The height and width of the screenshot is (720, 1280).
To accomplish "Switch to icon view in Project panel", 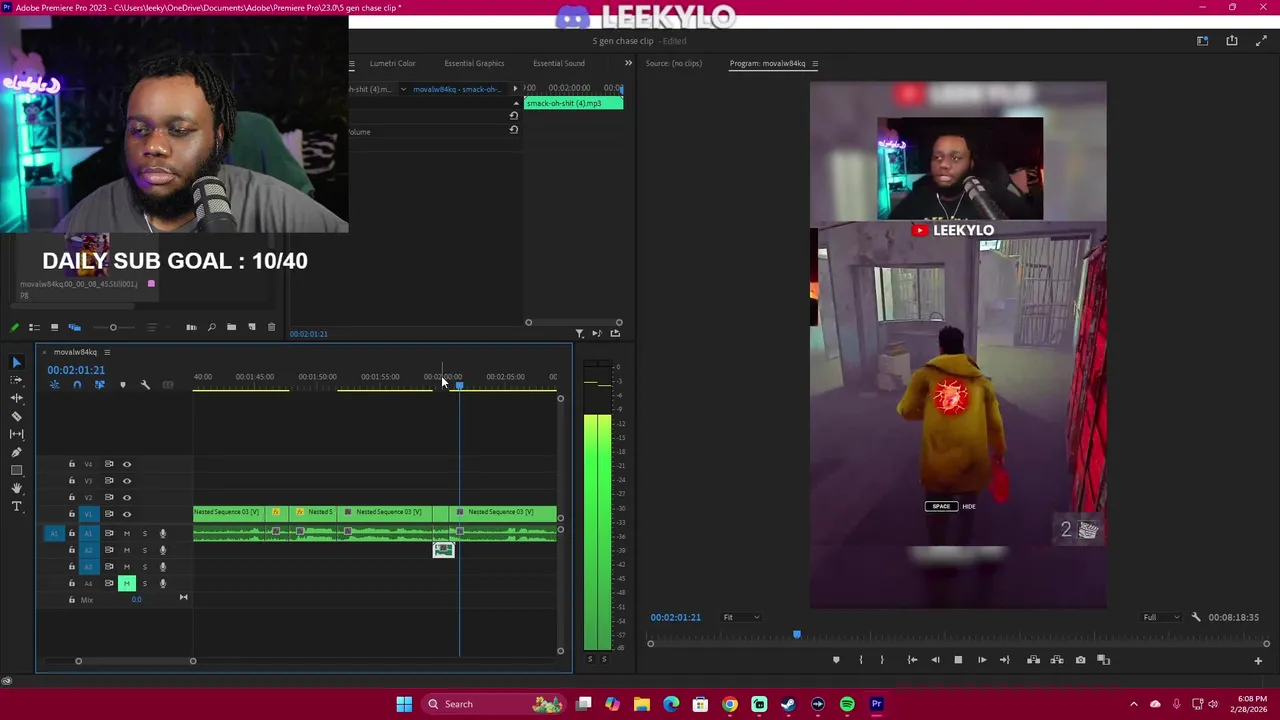I will 54,327.
